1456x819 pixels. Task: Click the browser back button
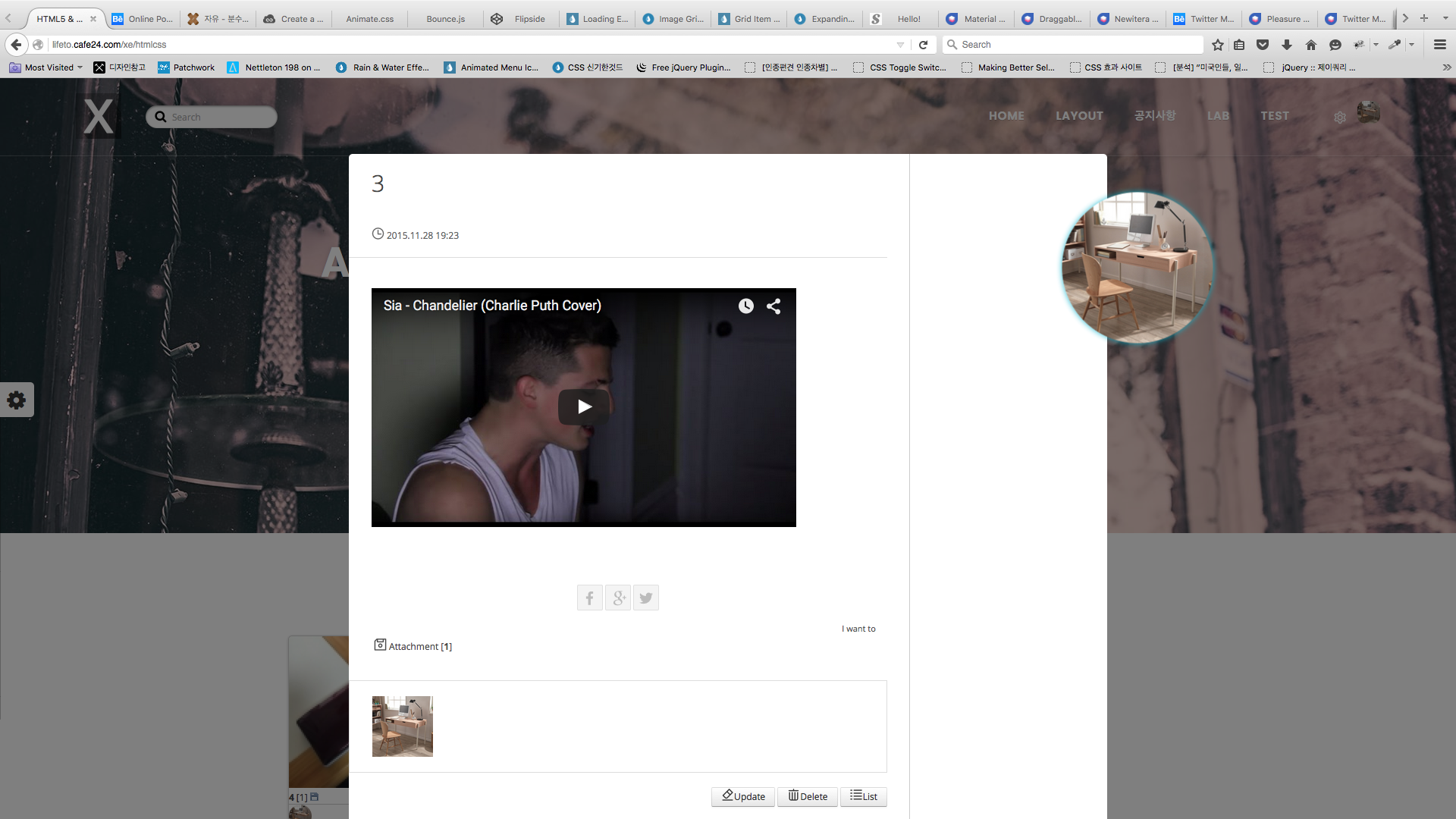[16, 45]
